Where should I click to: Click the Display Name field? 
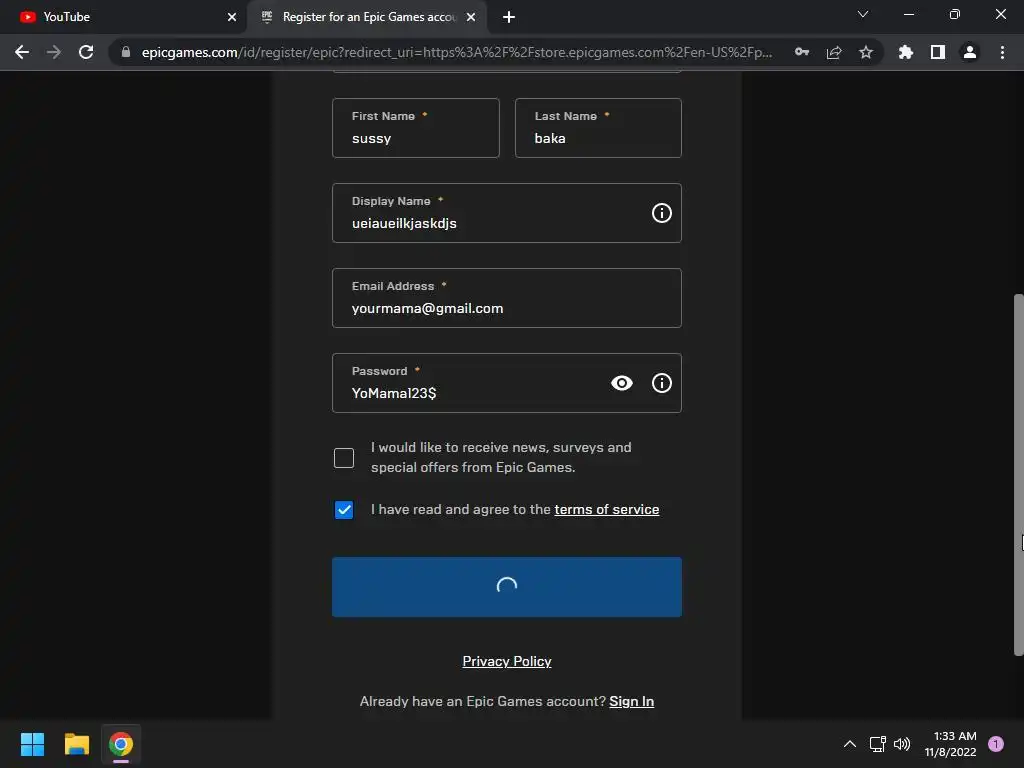tap(507, 213)
